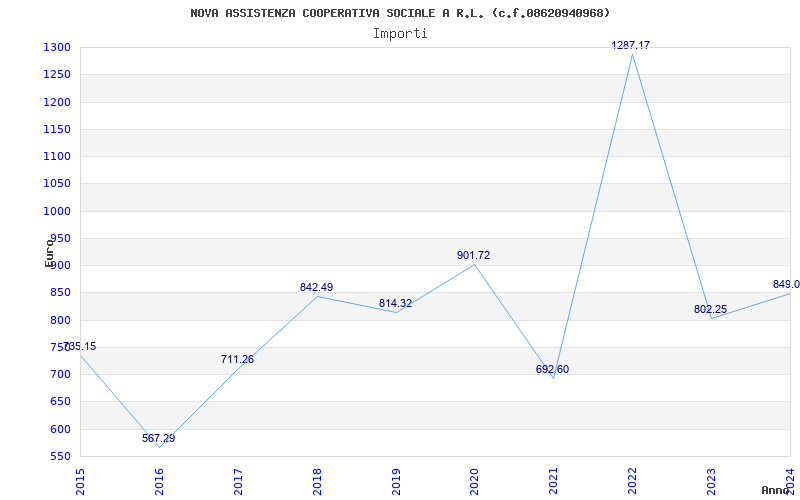Image resolution: width=800 pixels, height=500 pixels.
Task: Select the 735.15 value label
Action: tap(80, 346)
